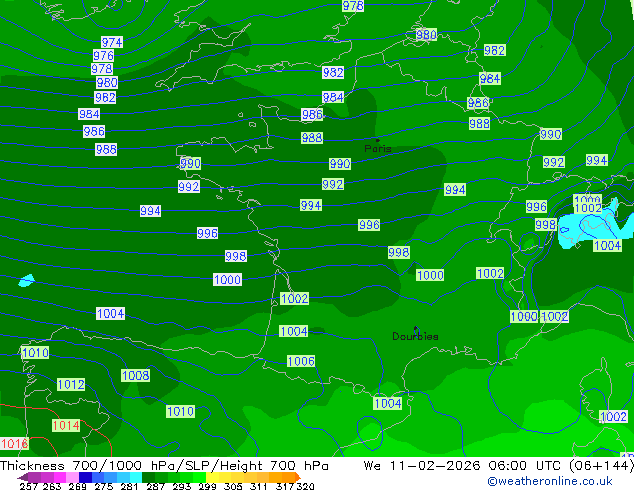The height and width of the screenshot is (490, 634).
Task: Click the 1012 isobar label
Action: pyautogui.click(x=71, y=384)
